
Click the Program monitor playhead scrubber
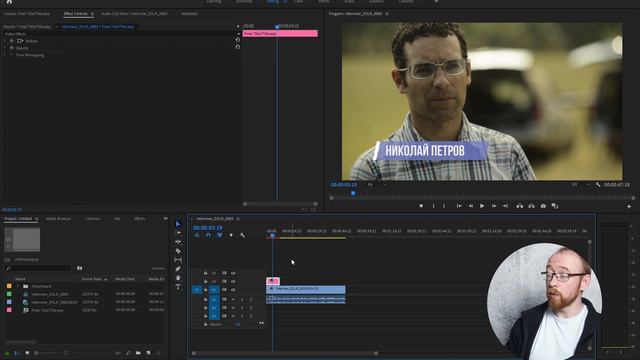point(353,193)
